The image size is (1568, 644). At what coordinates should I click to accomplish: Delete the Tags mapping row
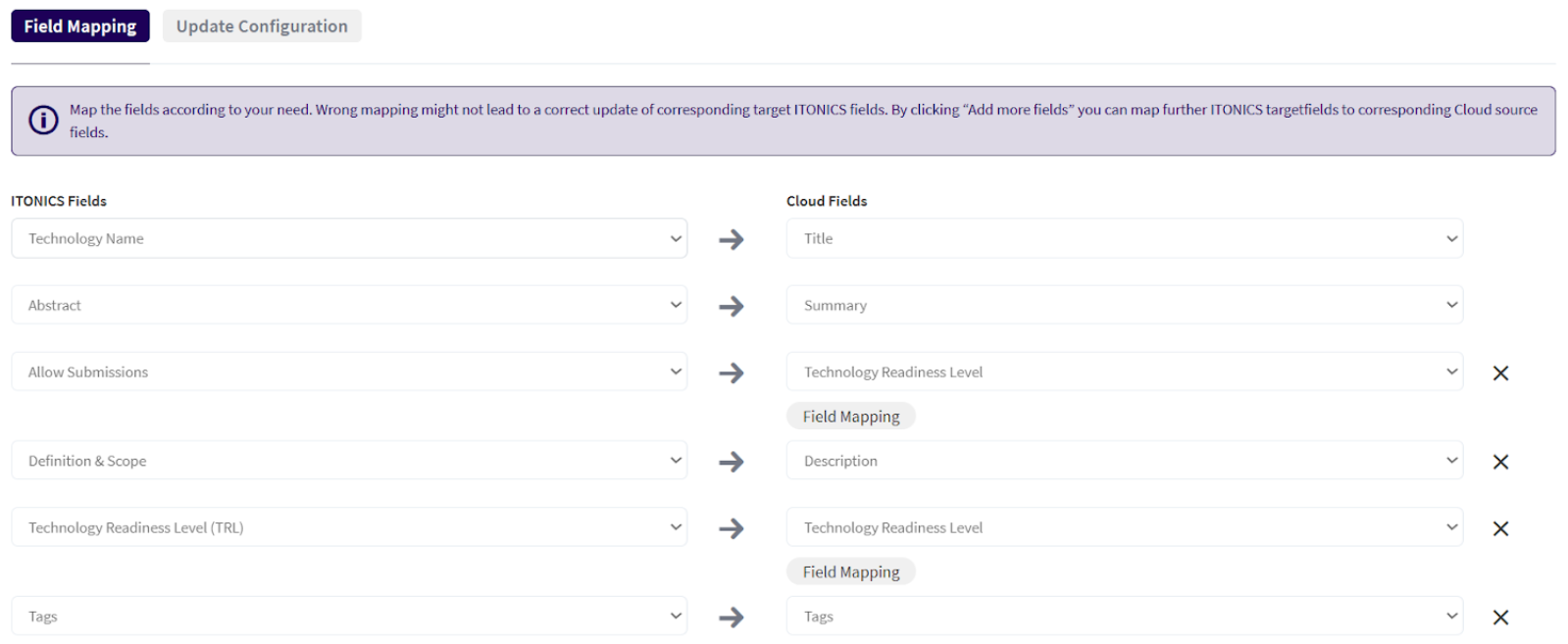(1499, 618)
